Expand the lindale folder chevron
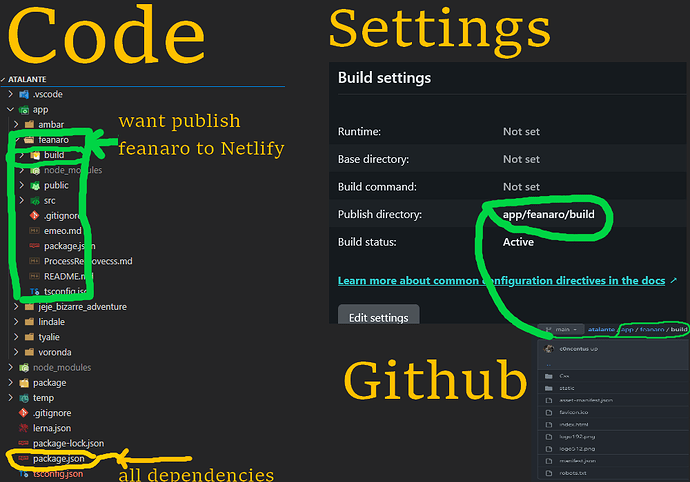 (16, 322)
